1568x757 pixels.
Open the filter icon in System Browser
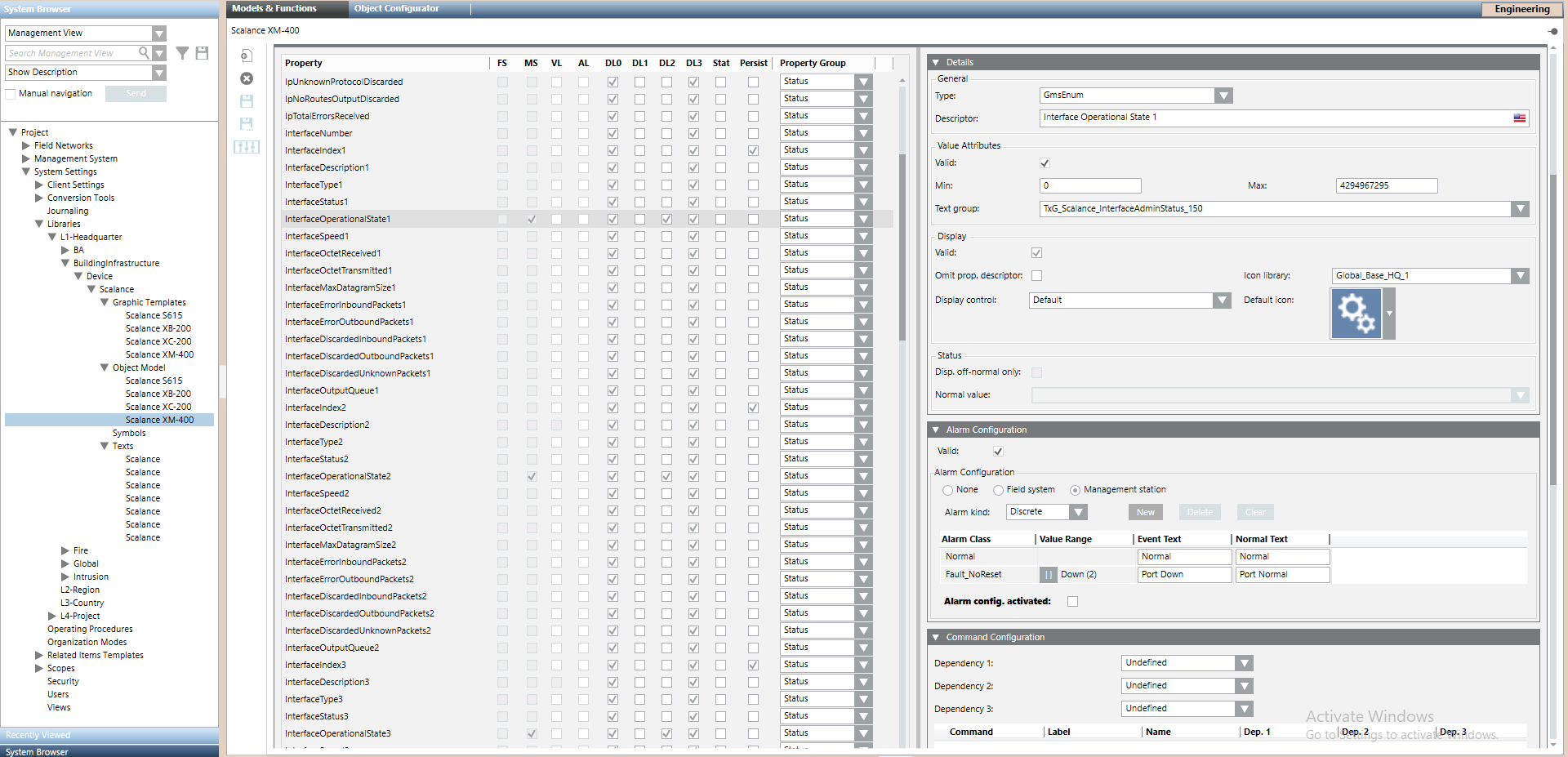(x=182, y=52)
